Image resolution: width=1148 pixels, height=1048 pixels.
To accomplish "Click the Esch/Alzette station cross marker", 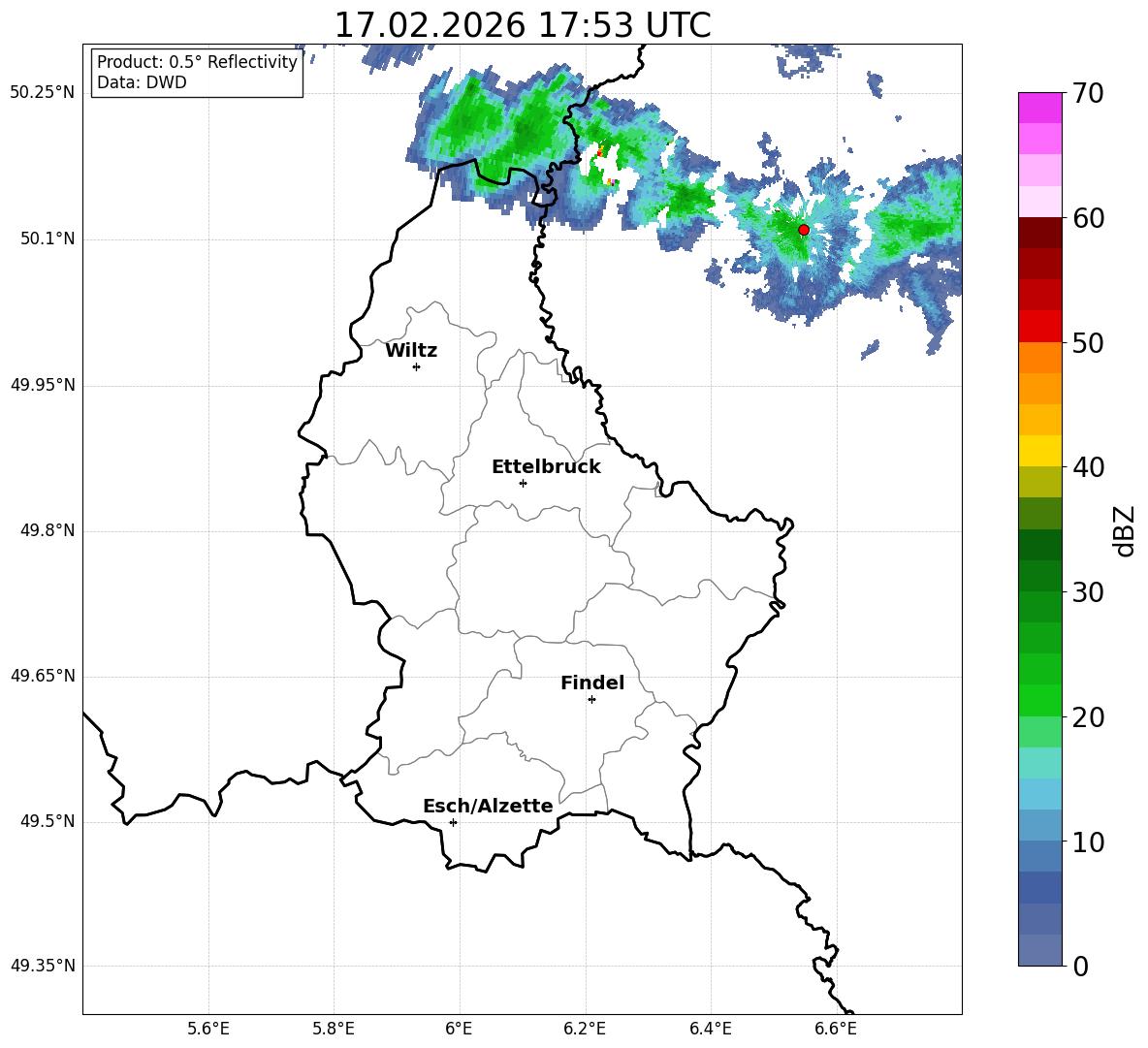I will [453, 822].
